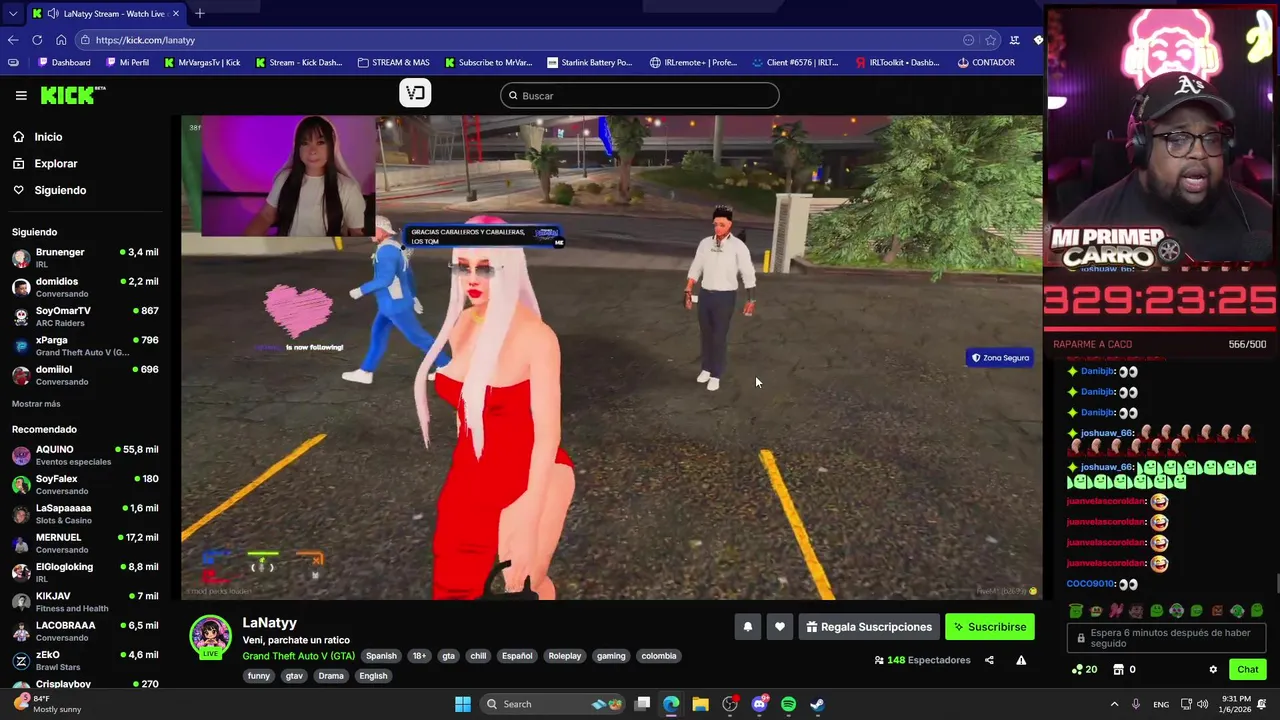Toggle notification bell for LaNatyy
This screenshot has width=1280, height=720.
[747, 627]
